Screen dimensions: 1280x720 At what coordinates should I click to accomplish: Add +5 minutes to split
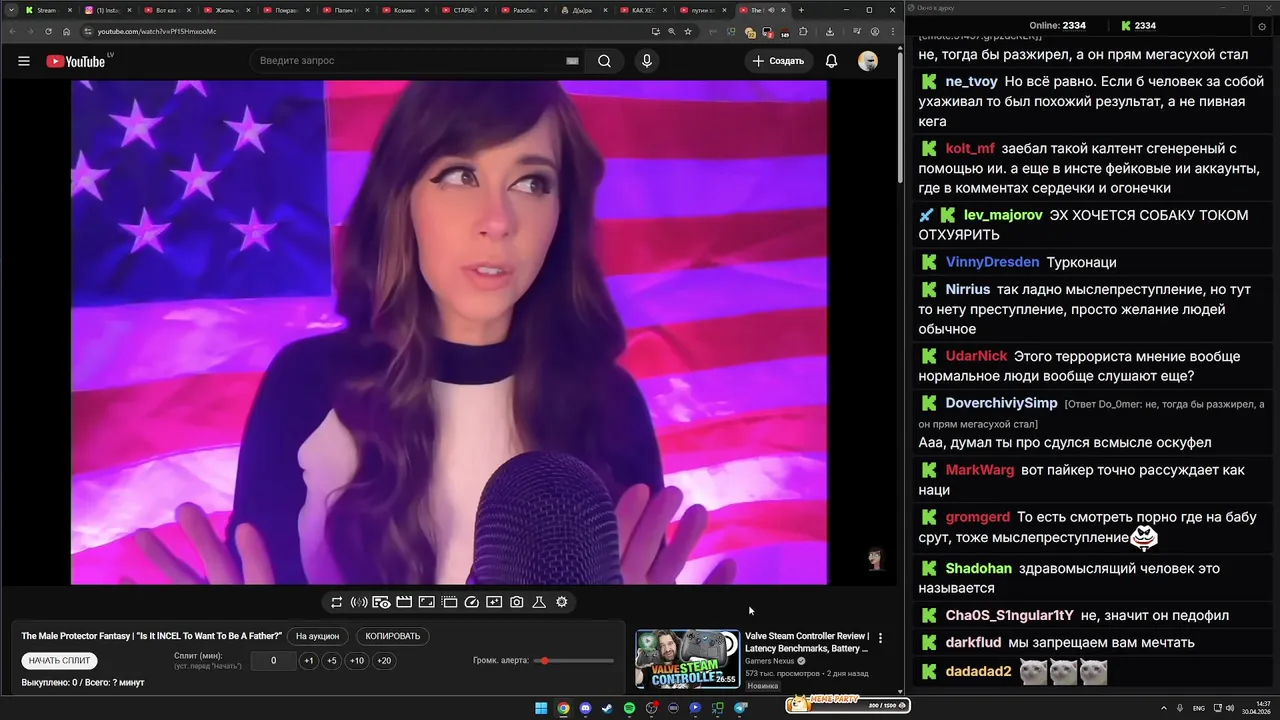click(x=332, y=661)
